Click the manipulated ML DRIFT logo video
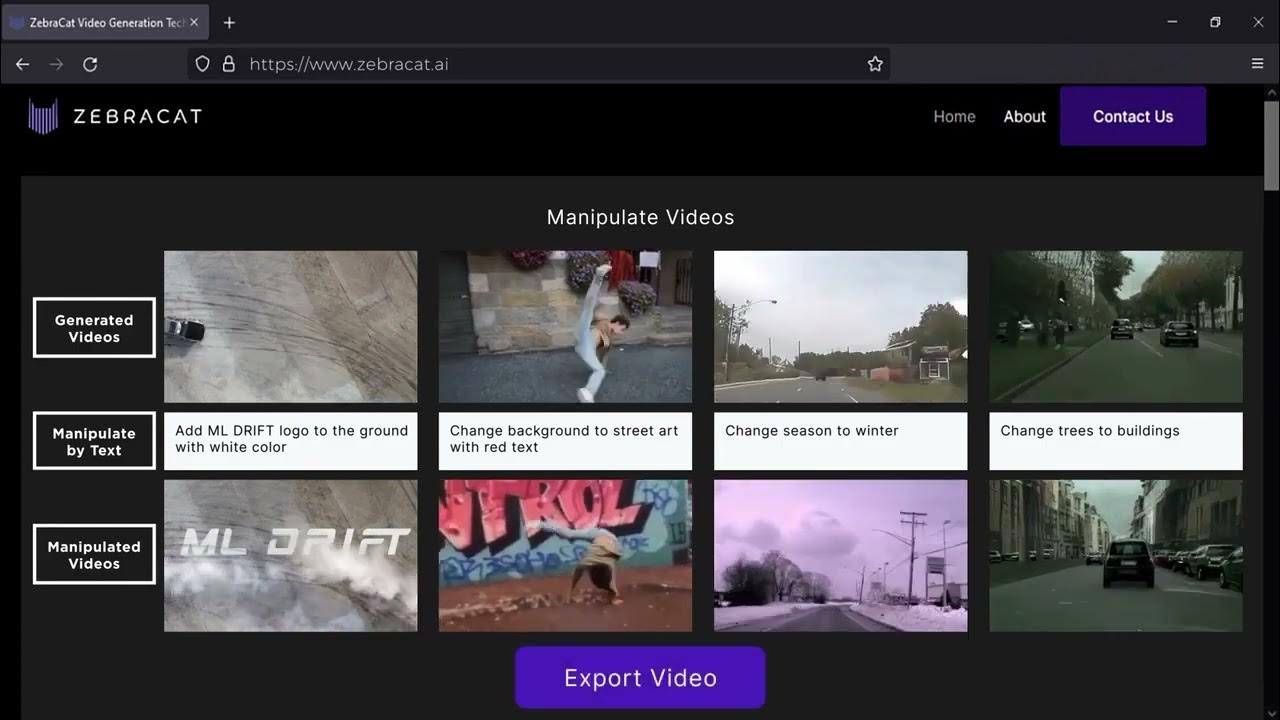1280x720 pixels. click(291, 556)
